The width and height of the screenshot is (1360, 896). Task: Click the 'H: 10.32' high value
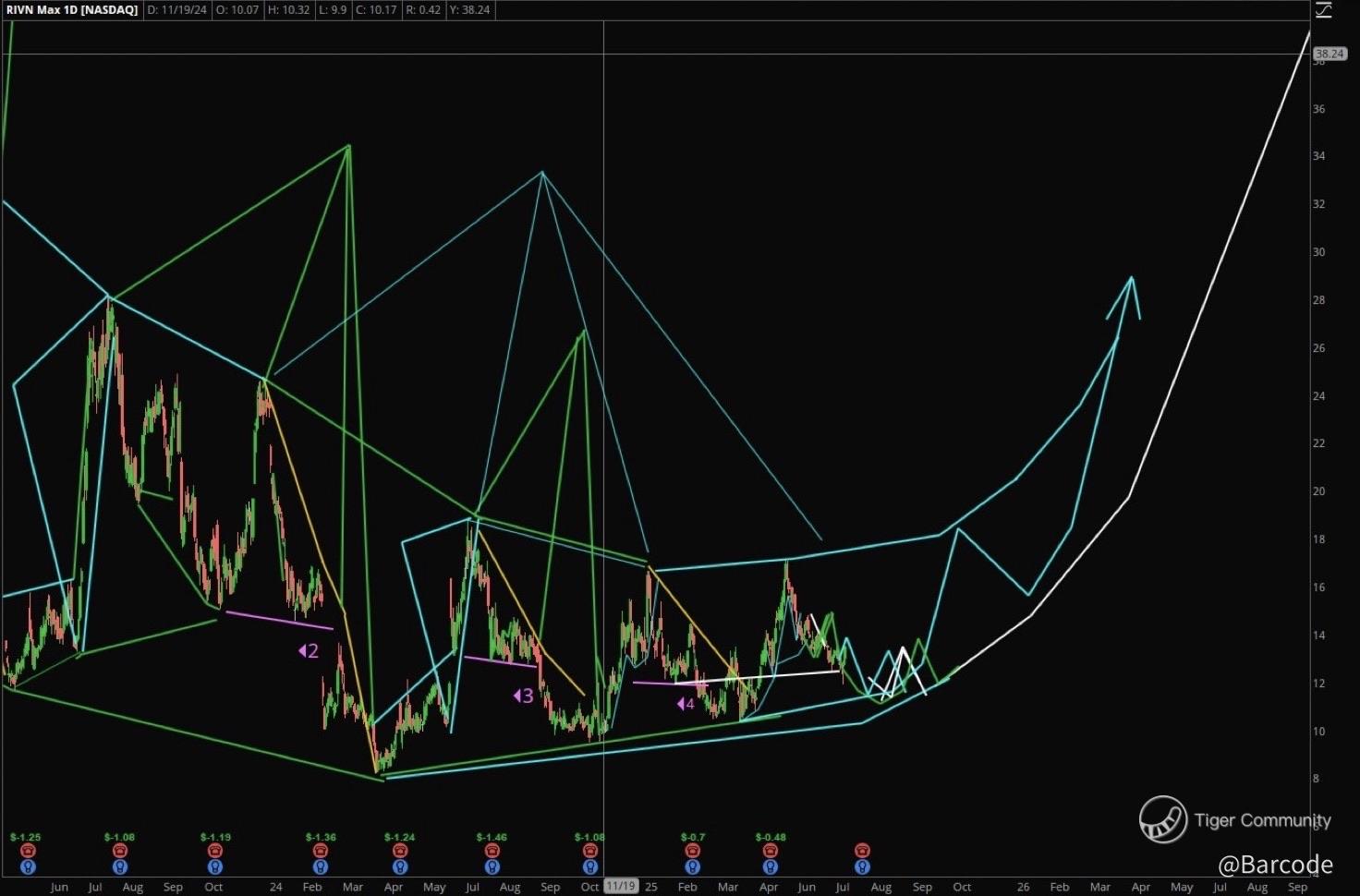(x=288, y=10)
